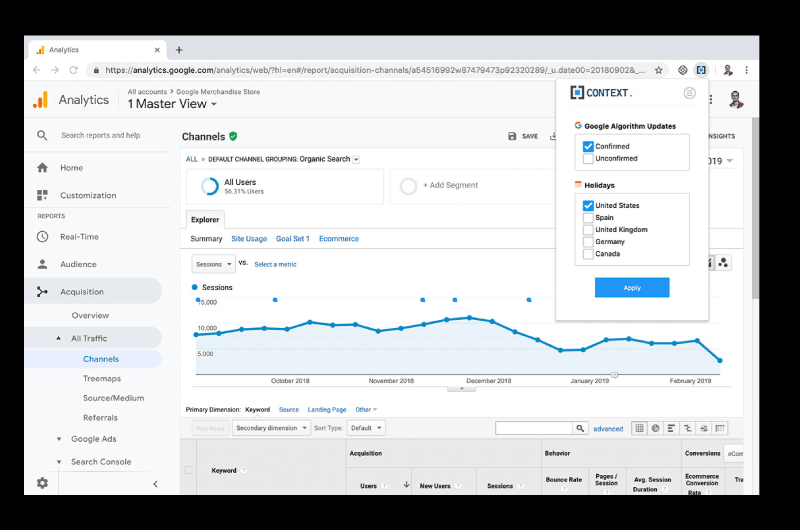Viewport: 800px width, 530px height.
Task: Open the Sessions metric dropdown
Action: (213, 264)
